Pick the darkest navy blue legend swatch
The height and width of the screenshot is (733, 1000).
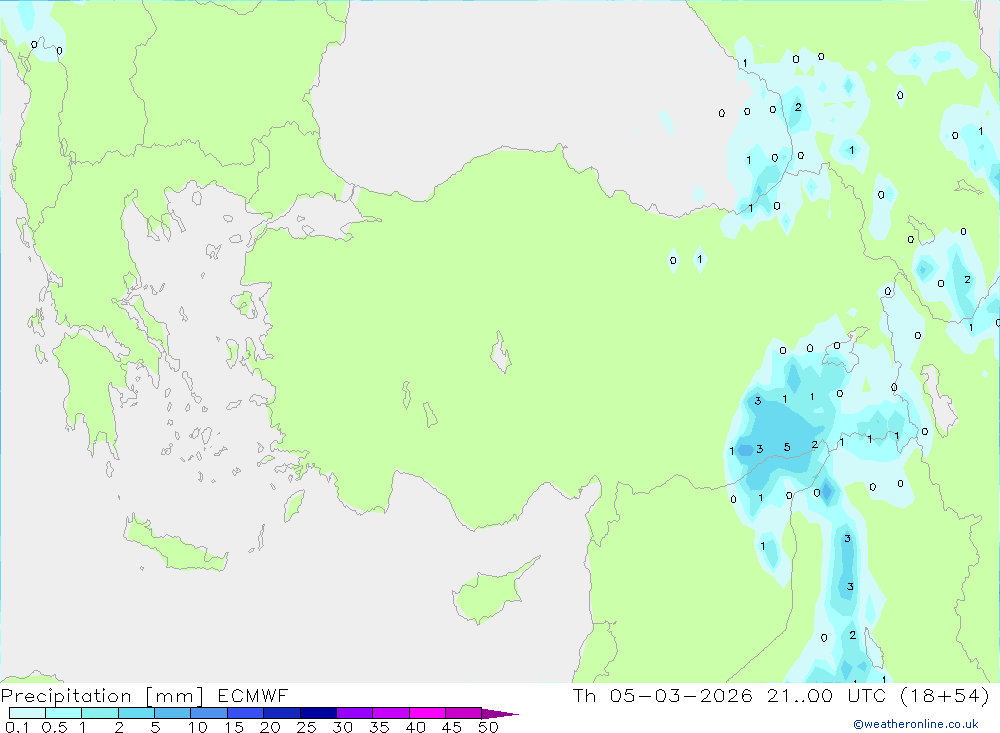(317, 713)
